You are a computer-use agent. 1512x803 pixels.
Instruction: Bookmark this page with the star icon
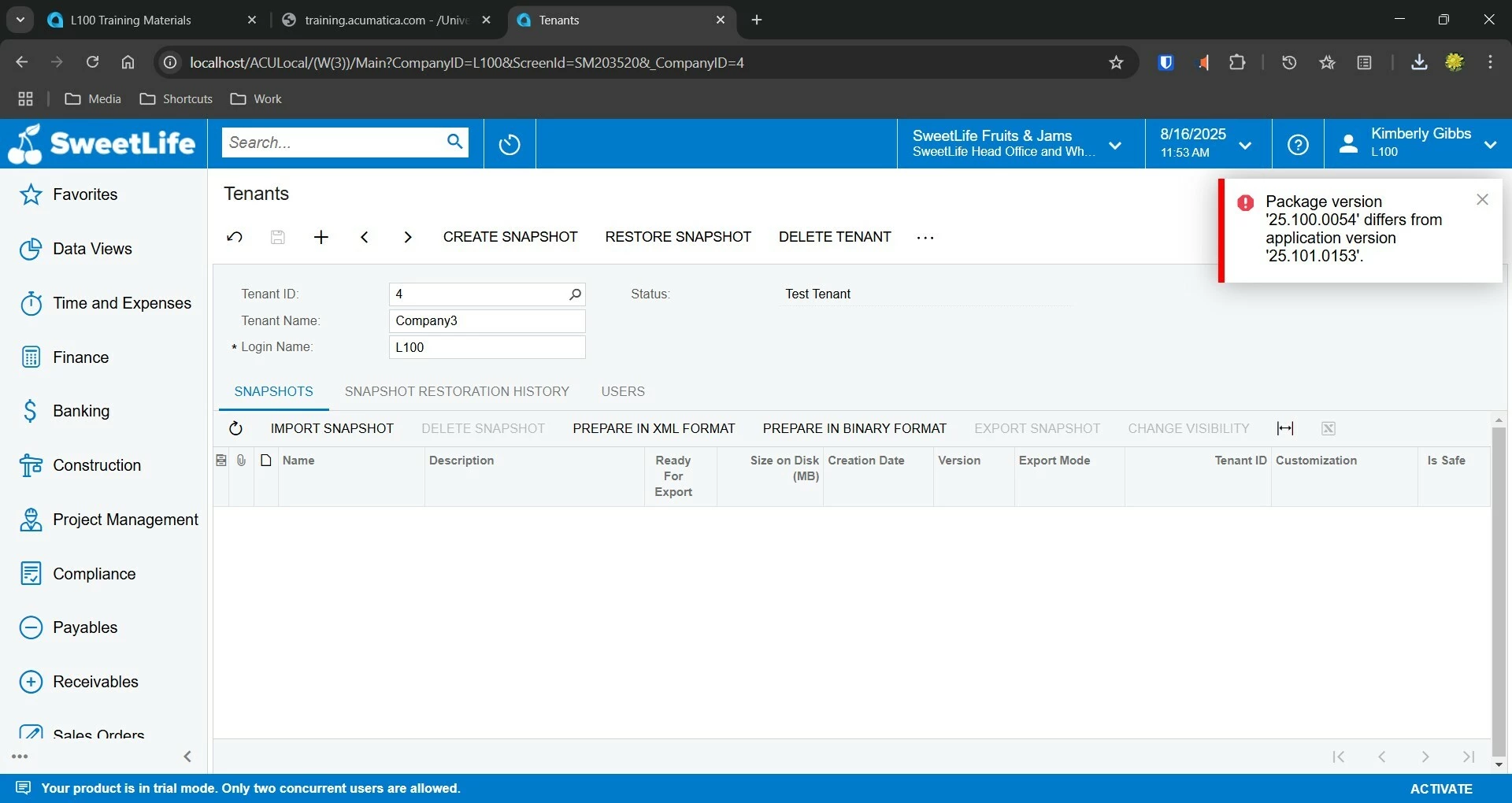point(1116,62)
